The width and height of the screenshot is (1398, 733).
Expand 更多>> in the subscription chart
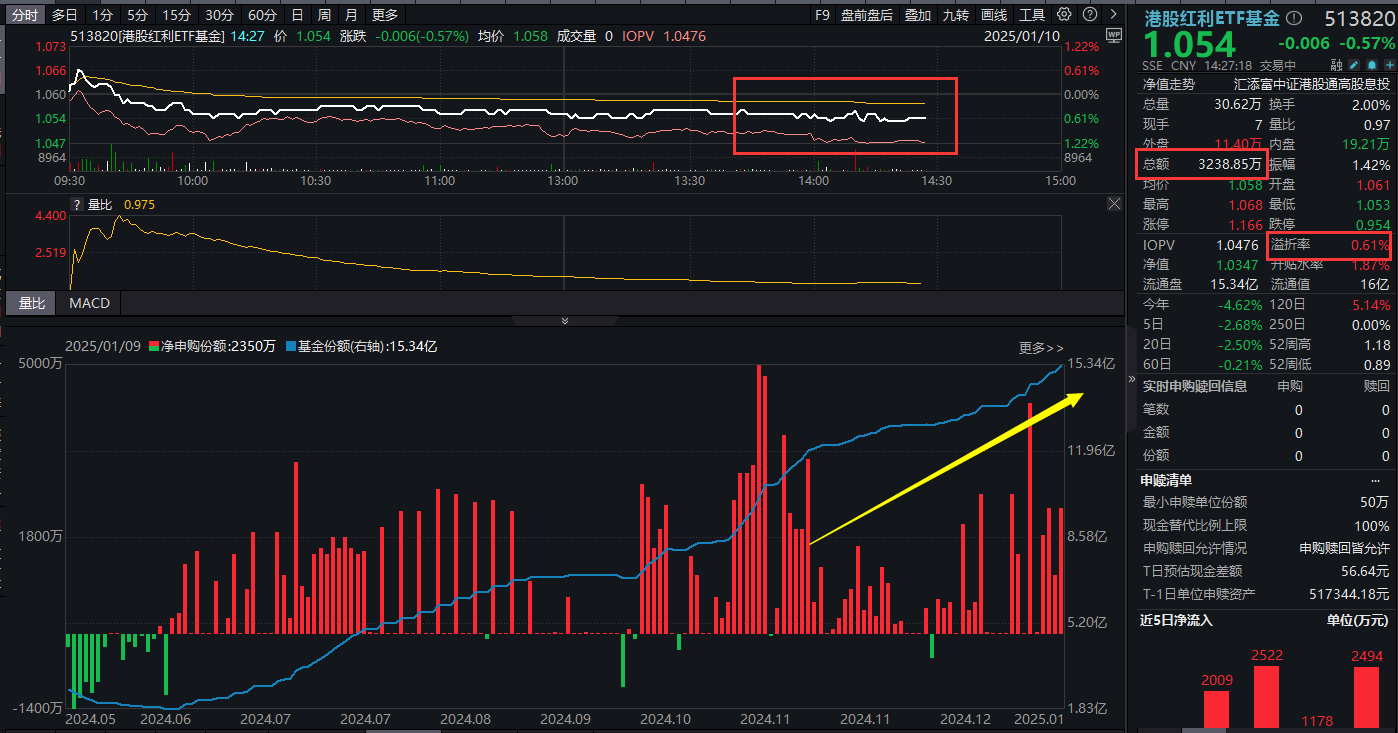tap(1041, 348)
